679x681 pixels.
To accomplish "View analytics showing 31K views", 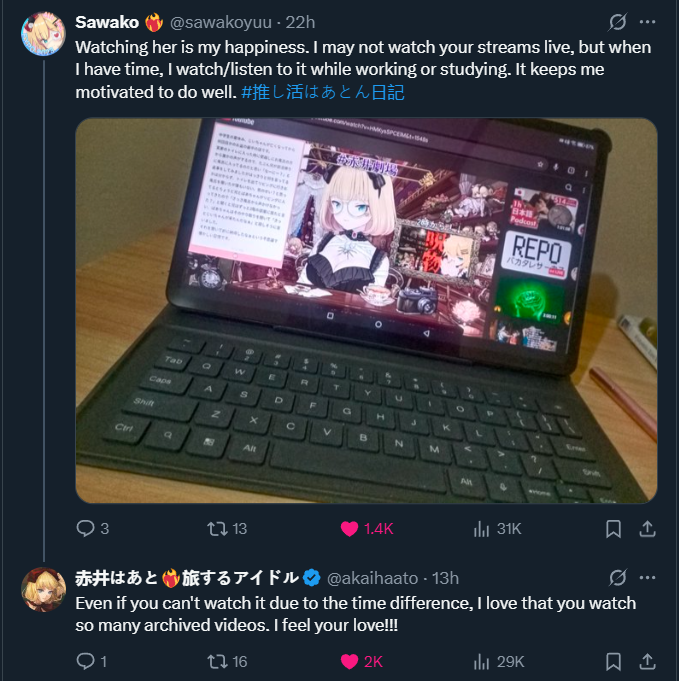I will point(481,529).
